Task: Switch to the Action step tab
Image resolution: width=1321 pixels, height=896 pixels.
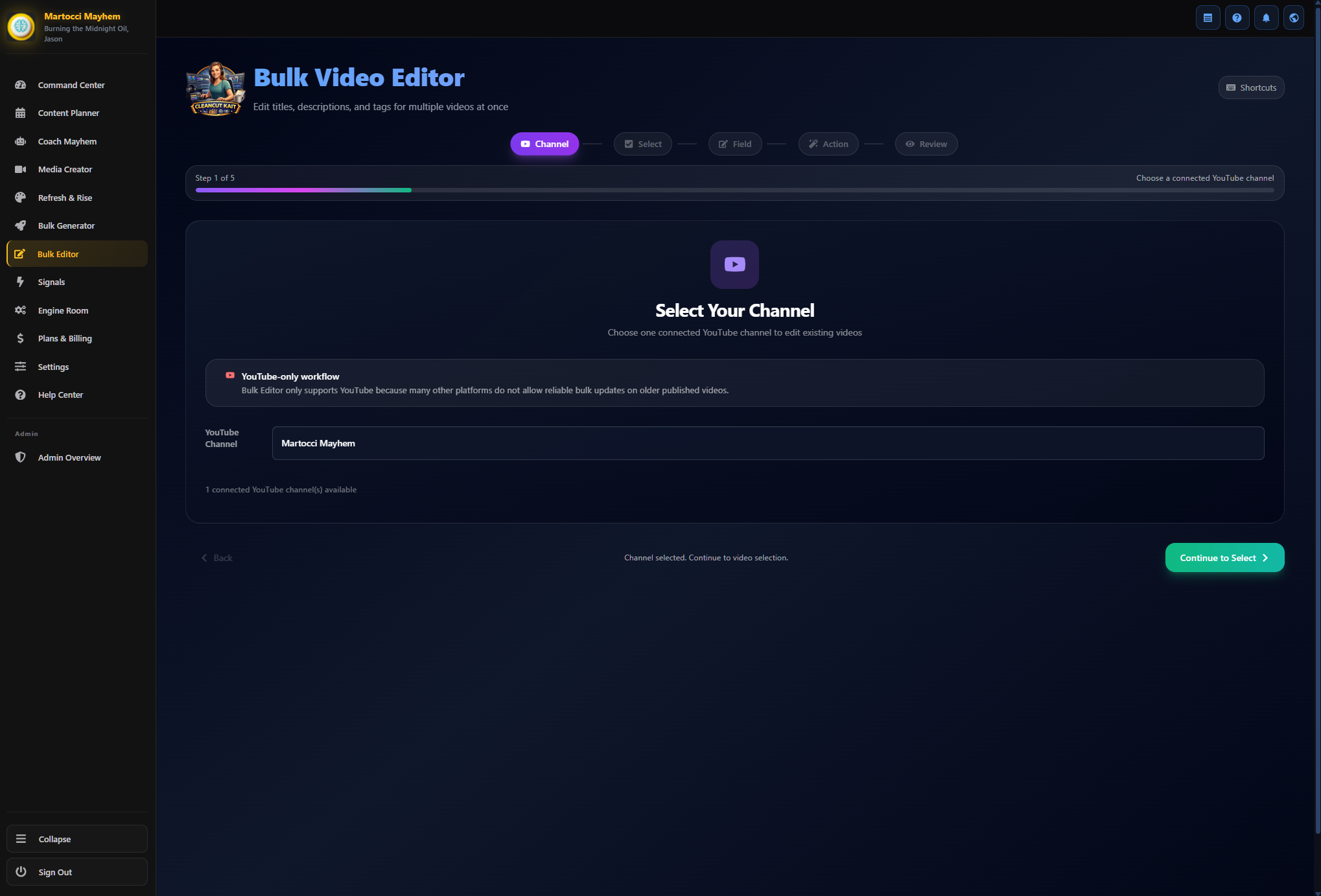Action: coord(828,144)
